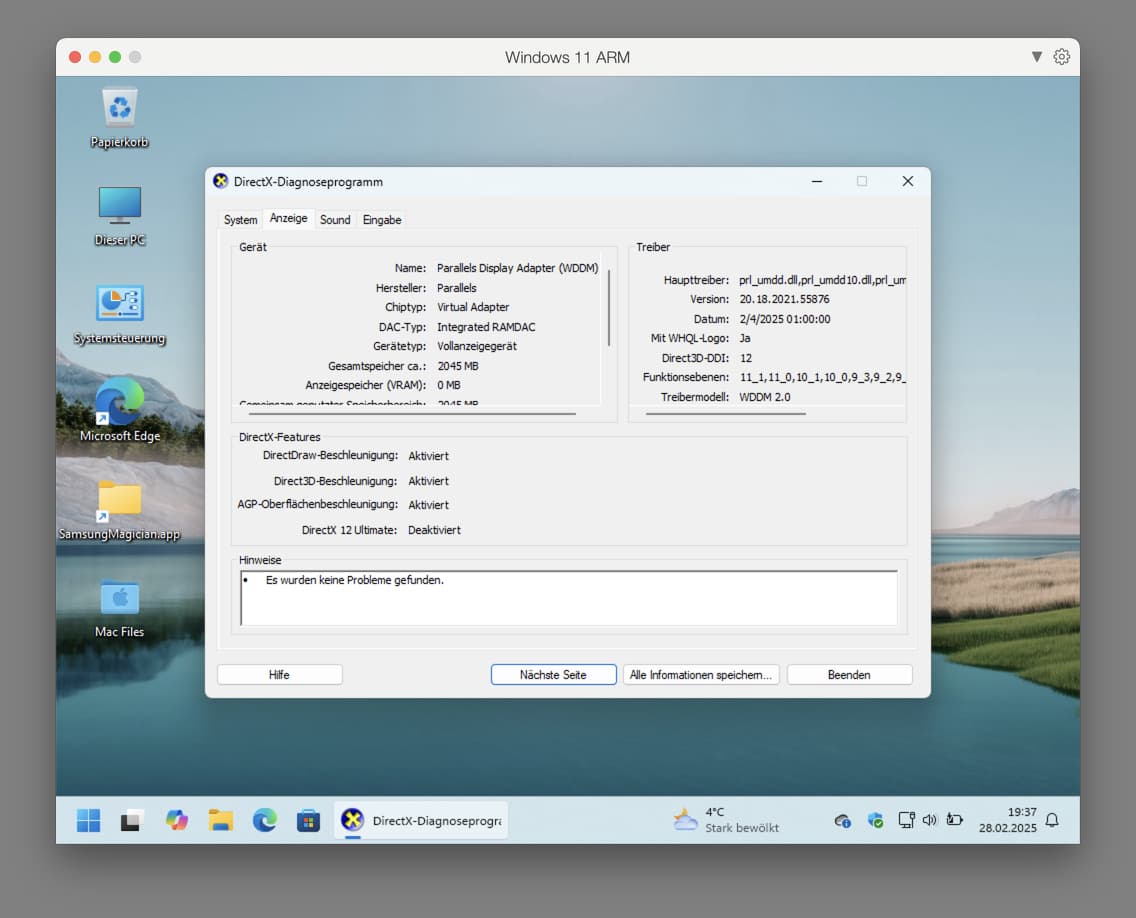Open the weather widget showing 4°C
Viewport: 1136px width, 918px height.
pos(726,820)
